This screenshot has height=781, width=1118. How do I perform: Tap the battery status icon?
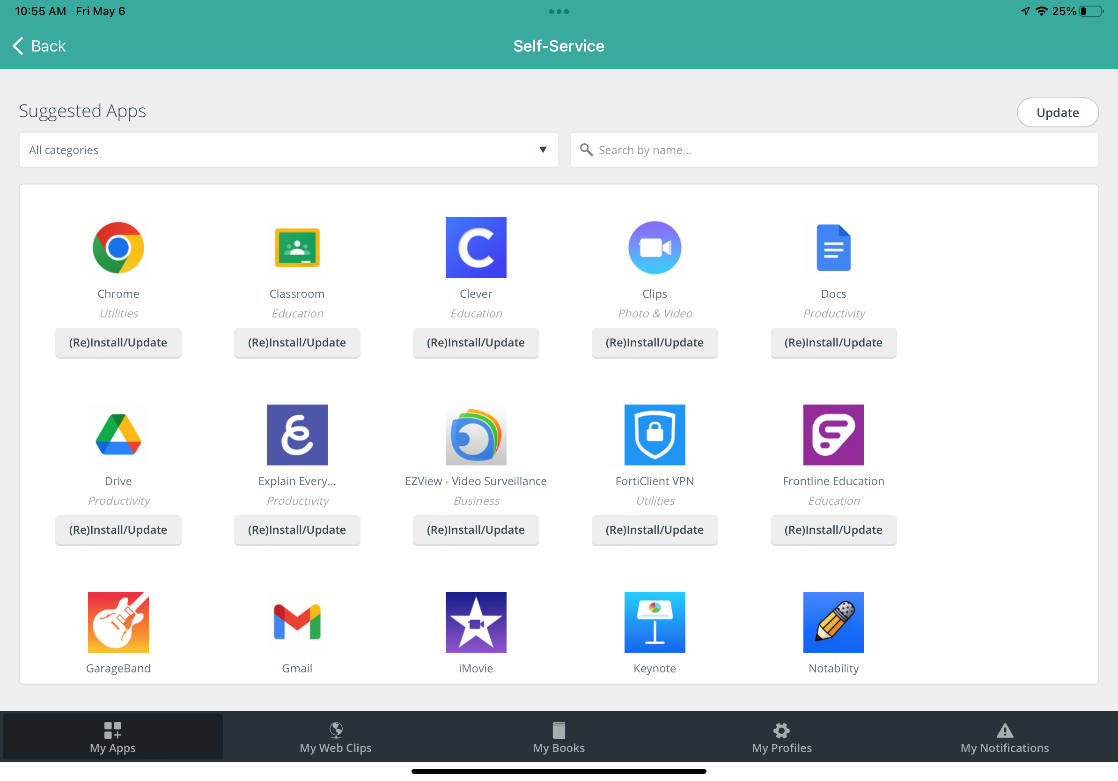click(1092, 11)
